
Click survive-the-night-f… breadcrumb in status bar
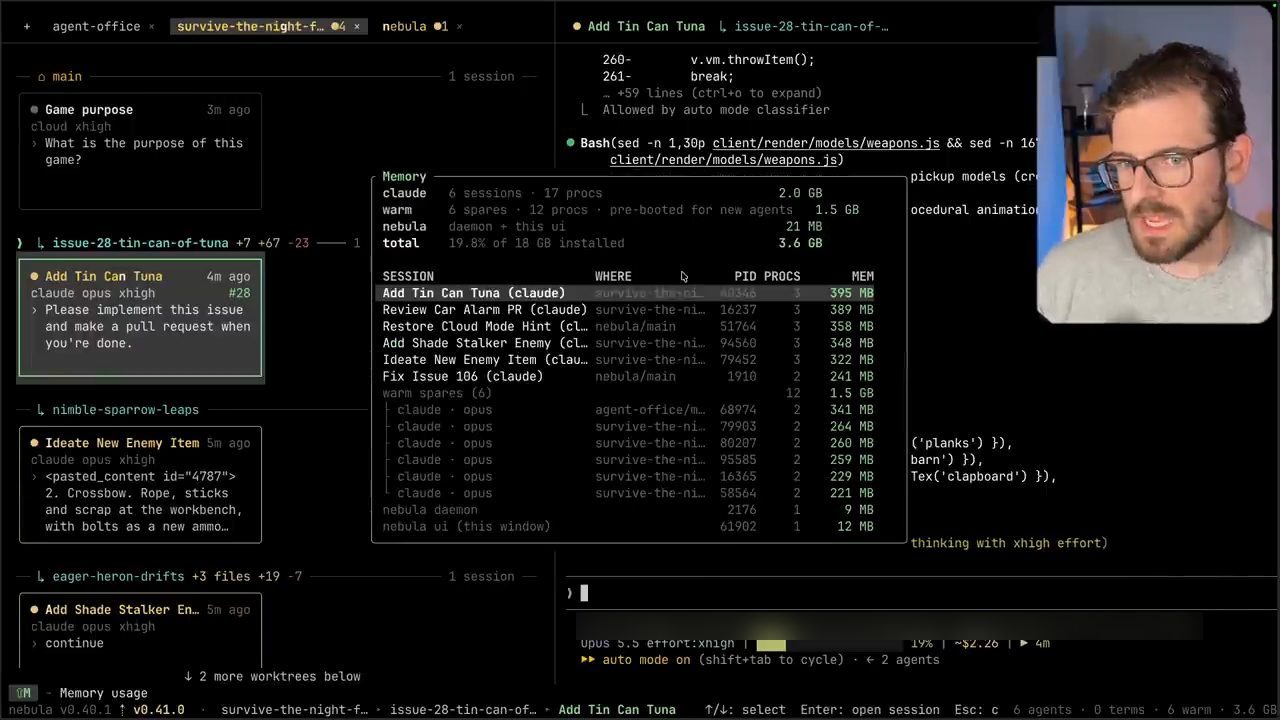tap(295, 709)
